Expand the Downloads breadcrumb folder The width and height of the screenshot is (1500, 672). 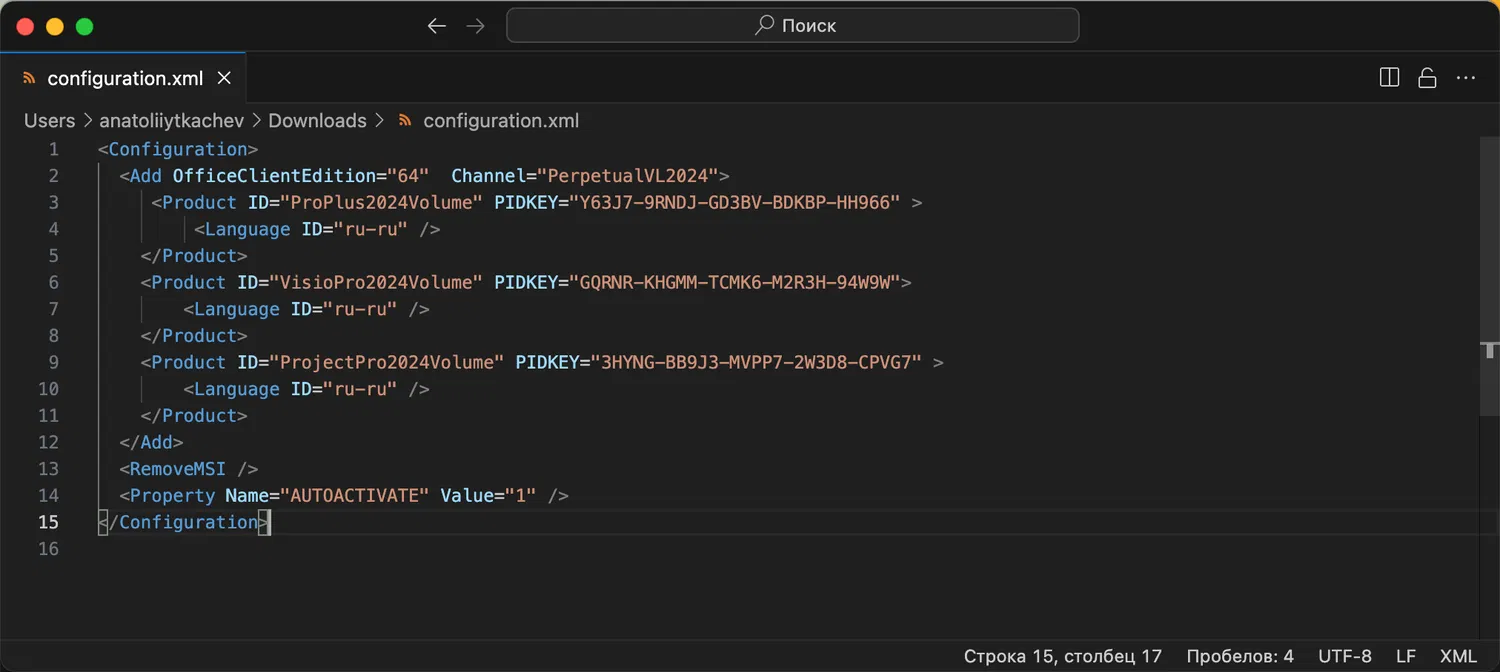click(x=317, y=121)
